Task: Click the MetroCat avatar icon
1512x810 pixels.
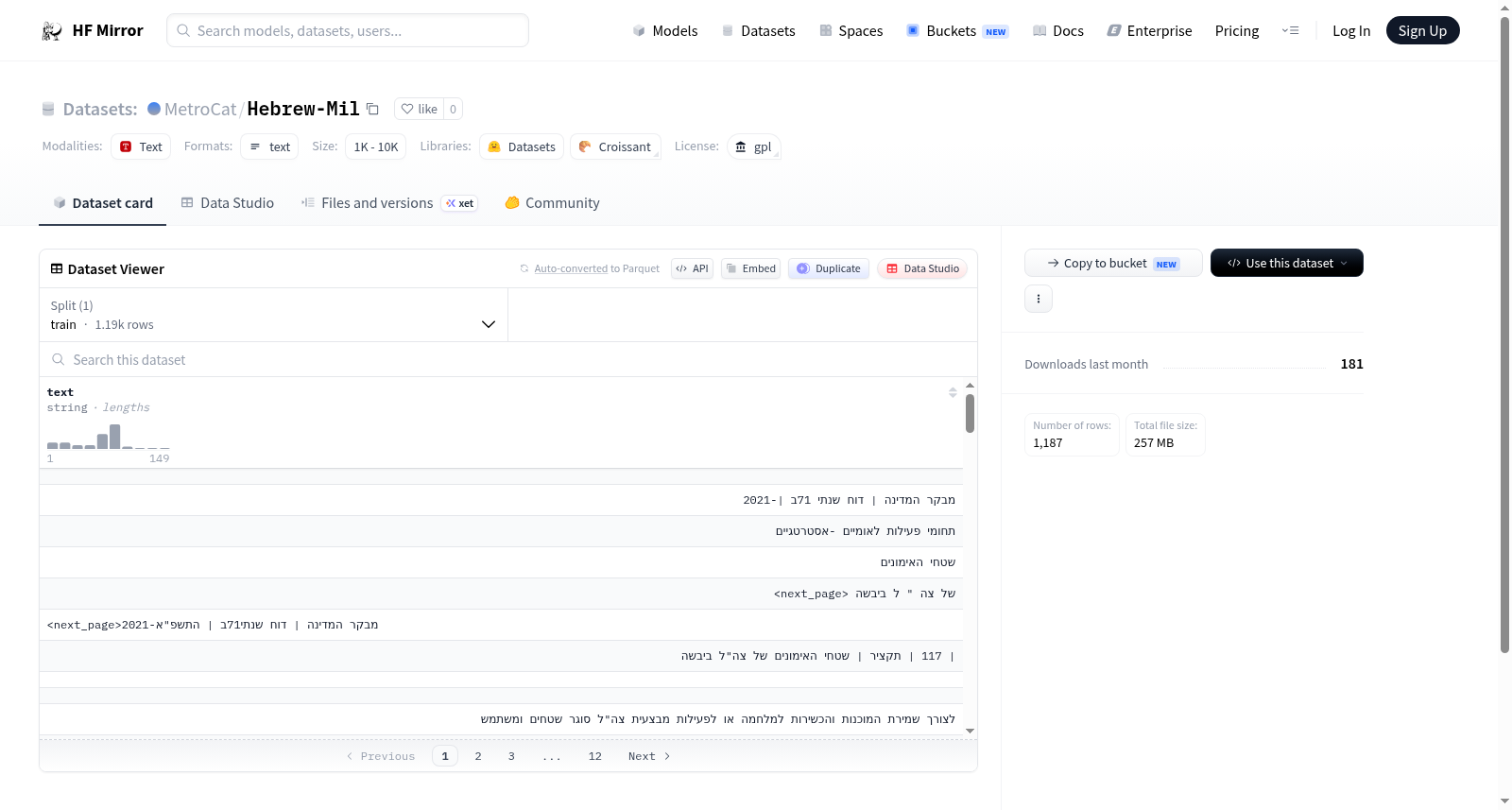Action: [154, 109]
